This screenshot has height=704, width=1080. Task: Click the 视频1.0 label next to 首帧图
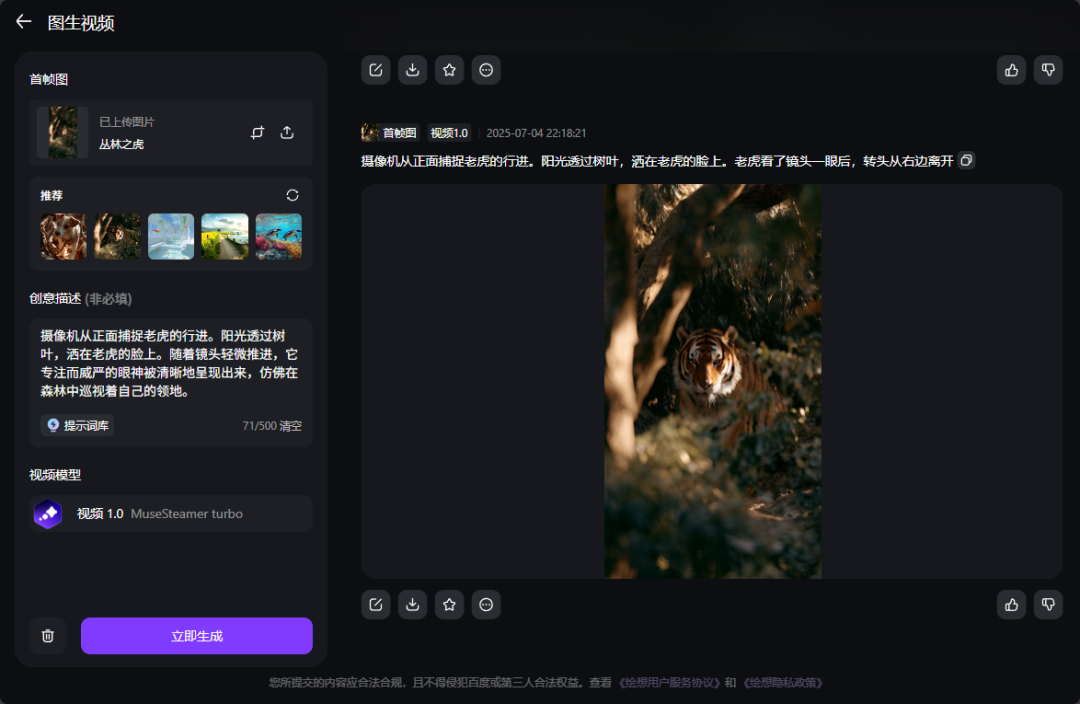point(449,132)
